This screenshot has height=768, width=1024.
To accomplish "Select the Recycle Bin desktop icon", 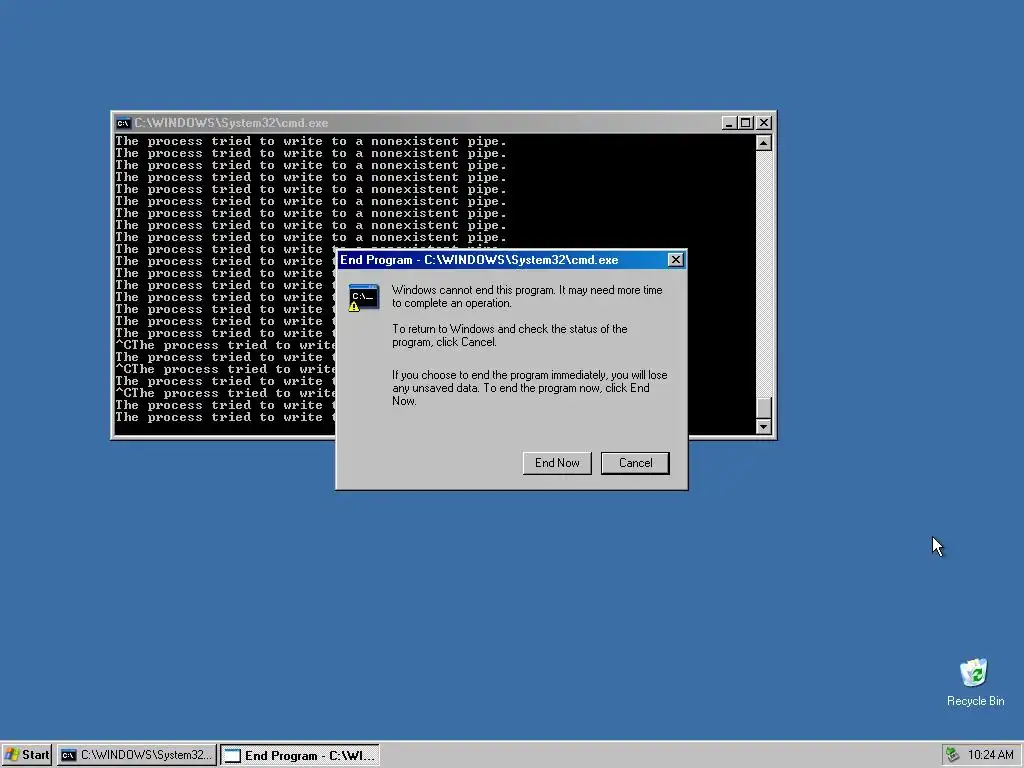I will [975, 682].
